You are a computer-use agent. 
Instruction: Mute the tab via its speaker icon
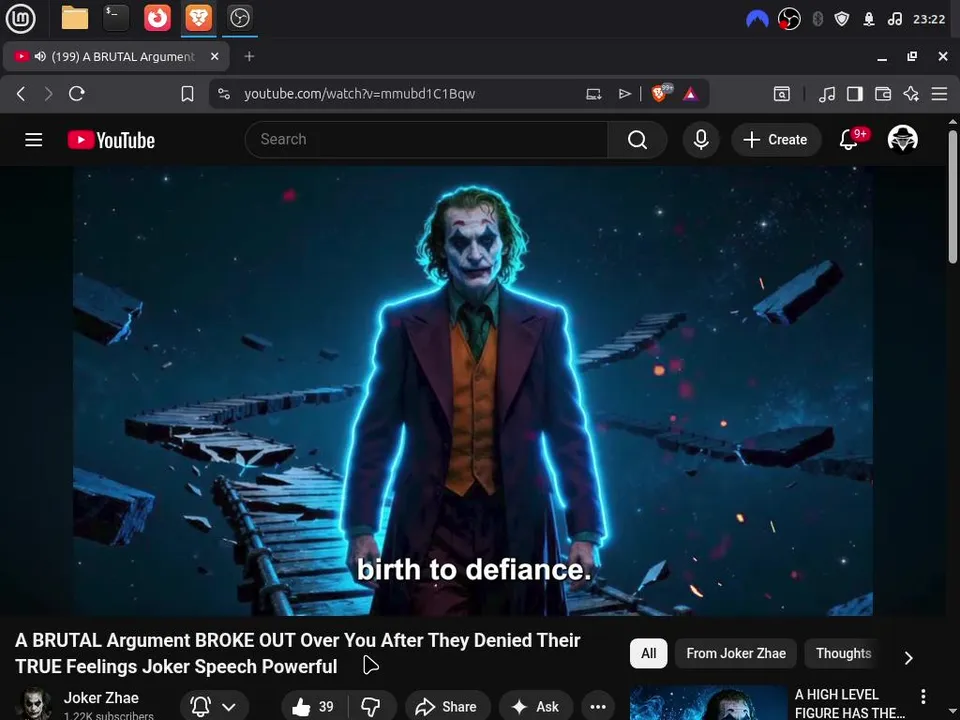40,56
